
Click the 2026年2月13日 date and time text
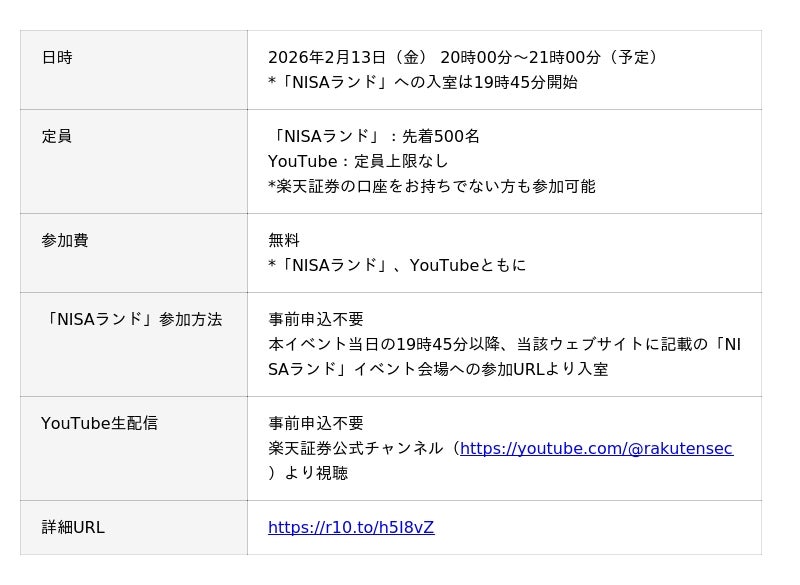(x=465, y=58)
